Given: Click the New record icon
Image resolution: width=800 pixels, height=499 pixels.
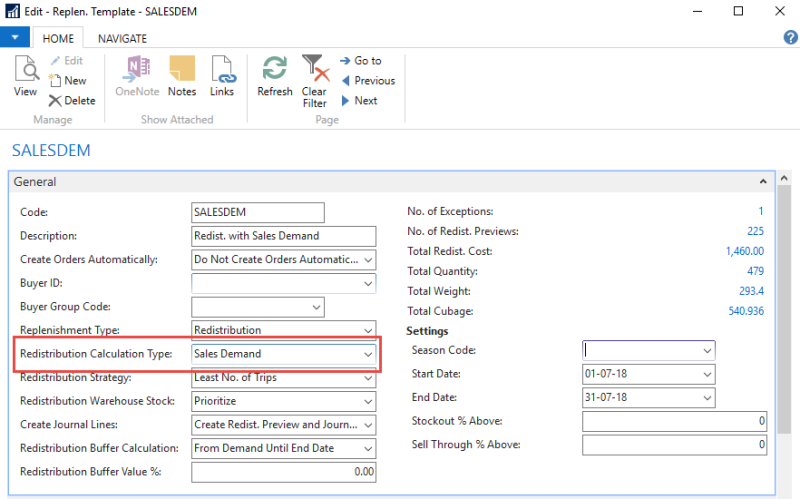Looking at the screenshot, I should tap(67, 80).
